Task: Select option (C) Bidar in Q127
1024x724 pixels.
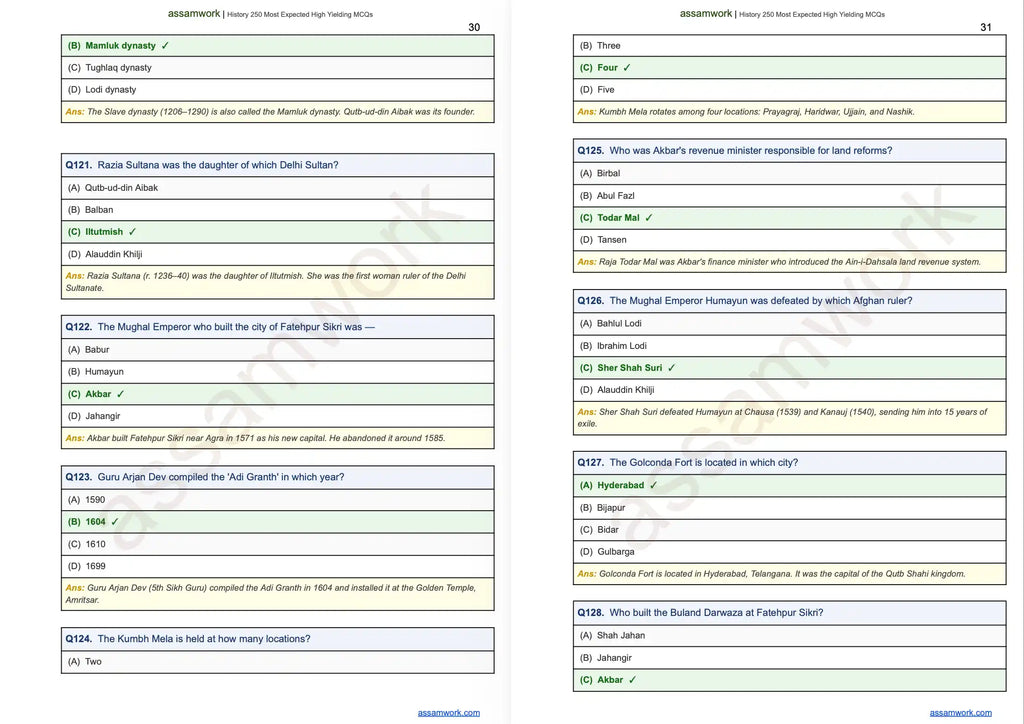Action: pyautogui.click(x=790, y=530)
